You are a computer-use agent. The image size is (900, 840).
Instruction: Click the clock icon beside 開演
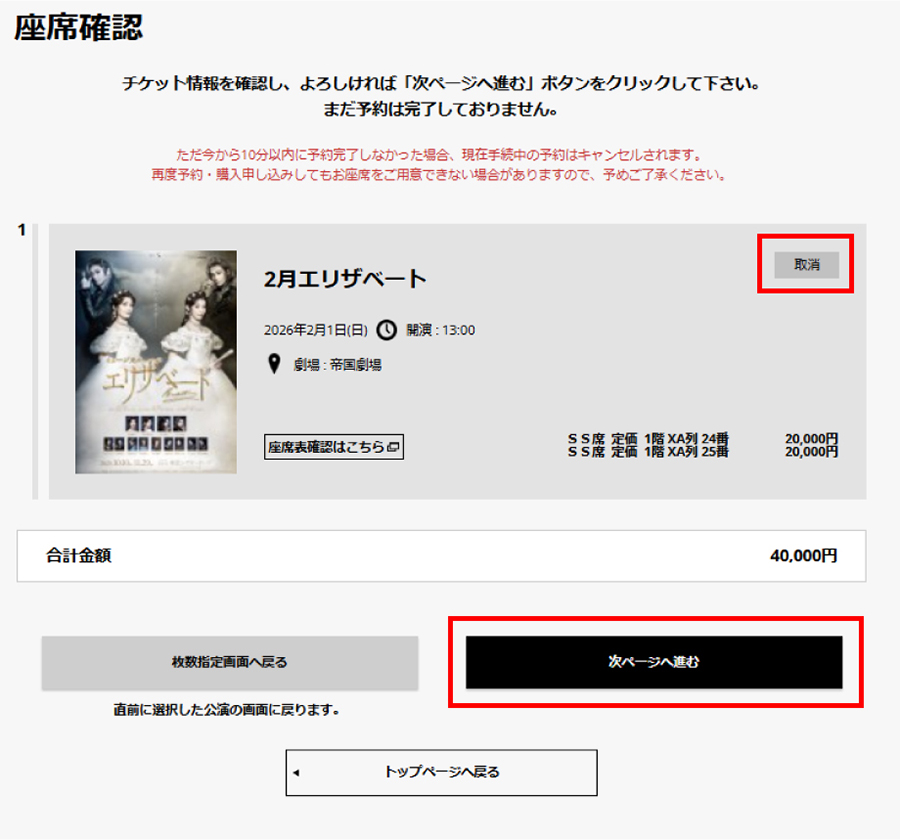point(386,330)
